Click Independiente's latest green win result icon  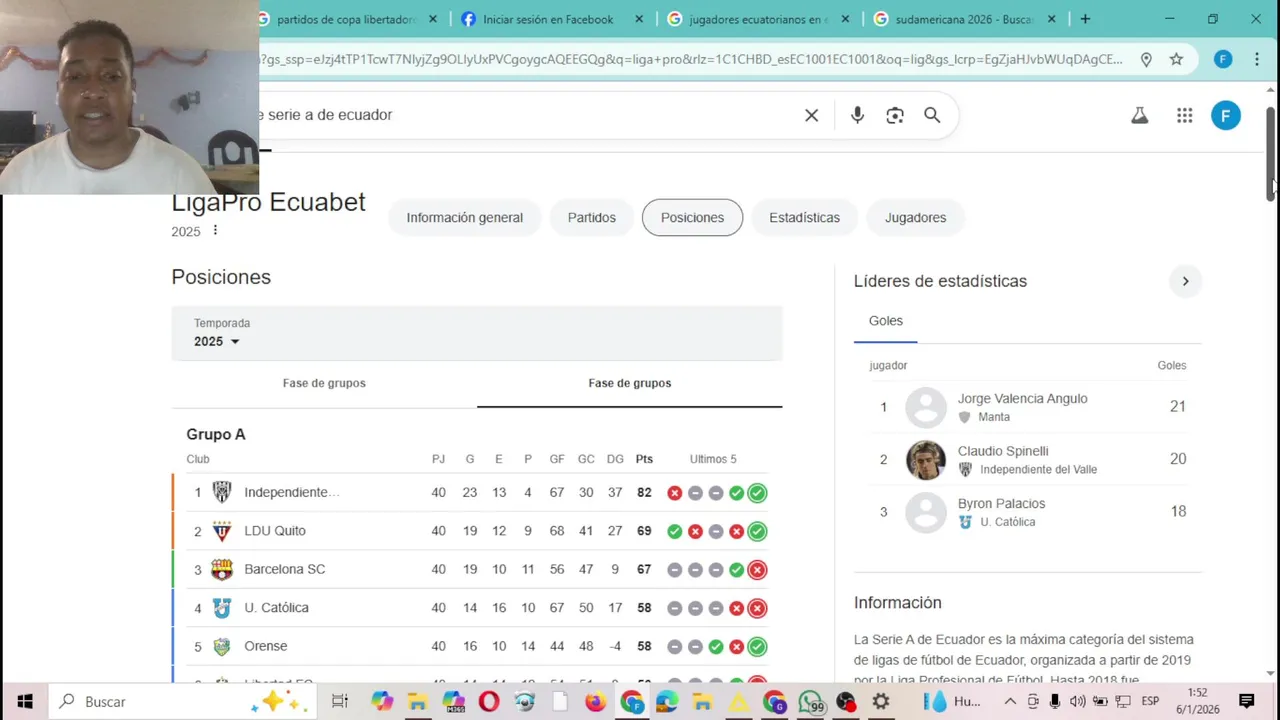click(757, 492)
